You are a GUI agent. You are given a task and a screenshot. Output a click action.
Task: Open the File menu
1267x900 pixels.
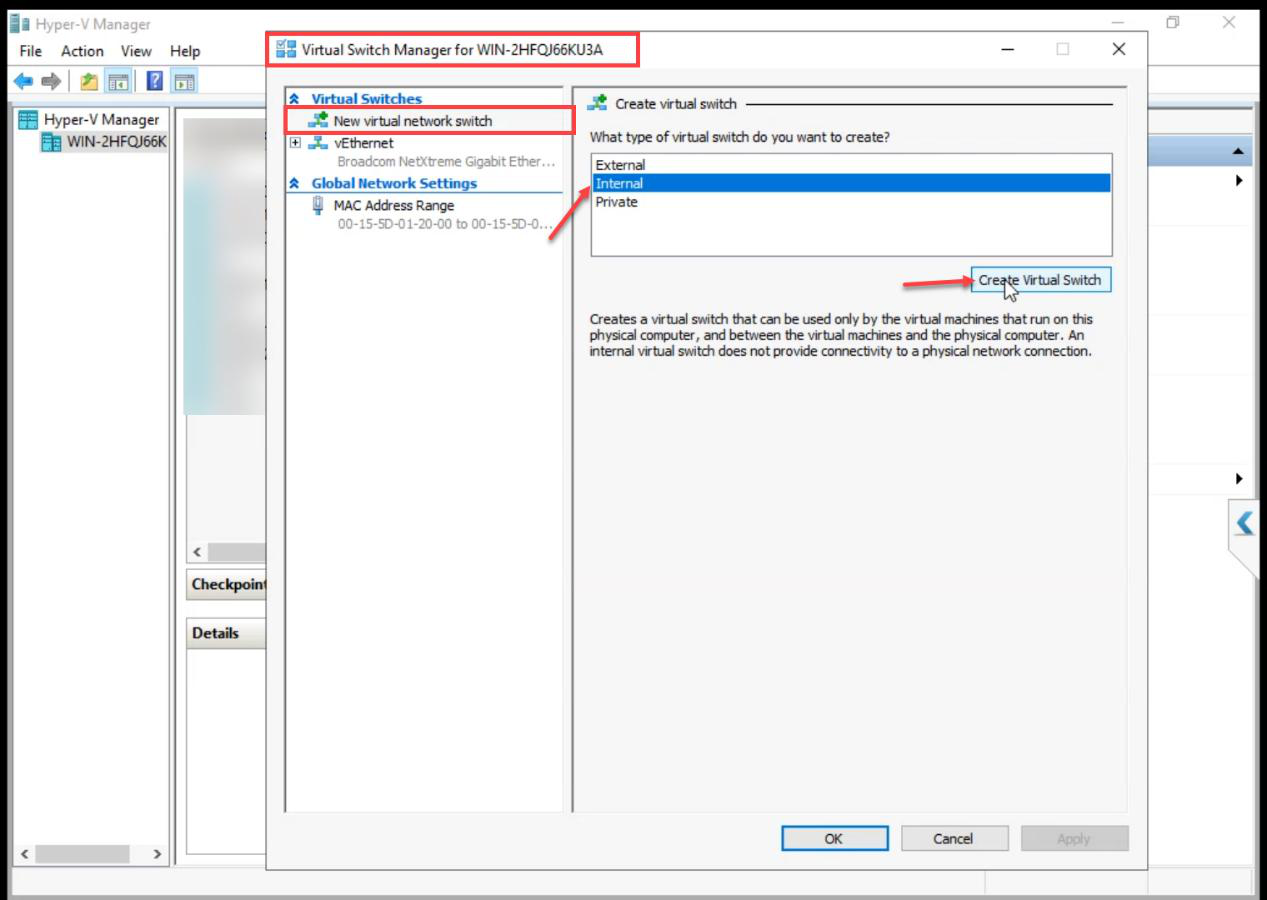coord(31,51)
